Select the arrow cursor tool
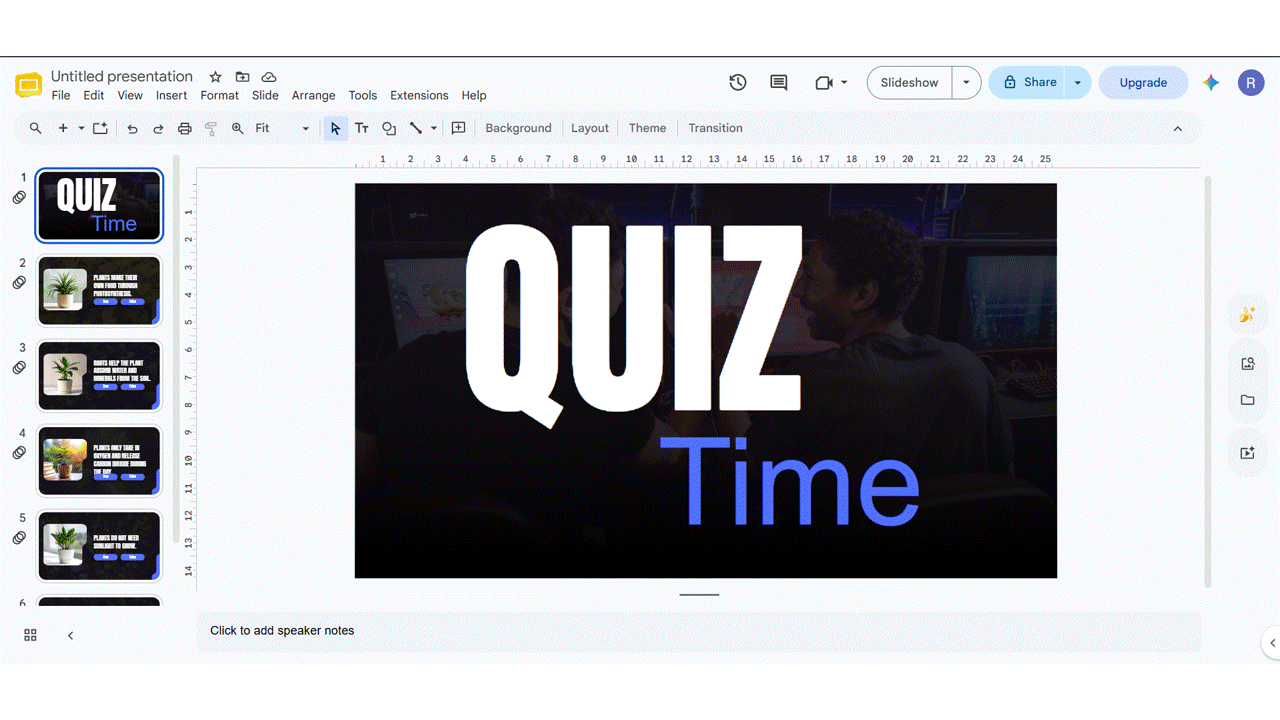1280x720 pixels. (x=335, y=128)
